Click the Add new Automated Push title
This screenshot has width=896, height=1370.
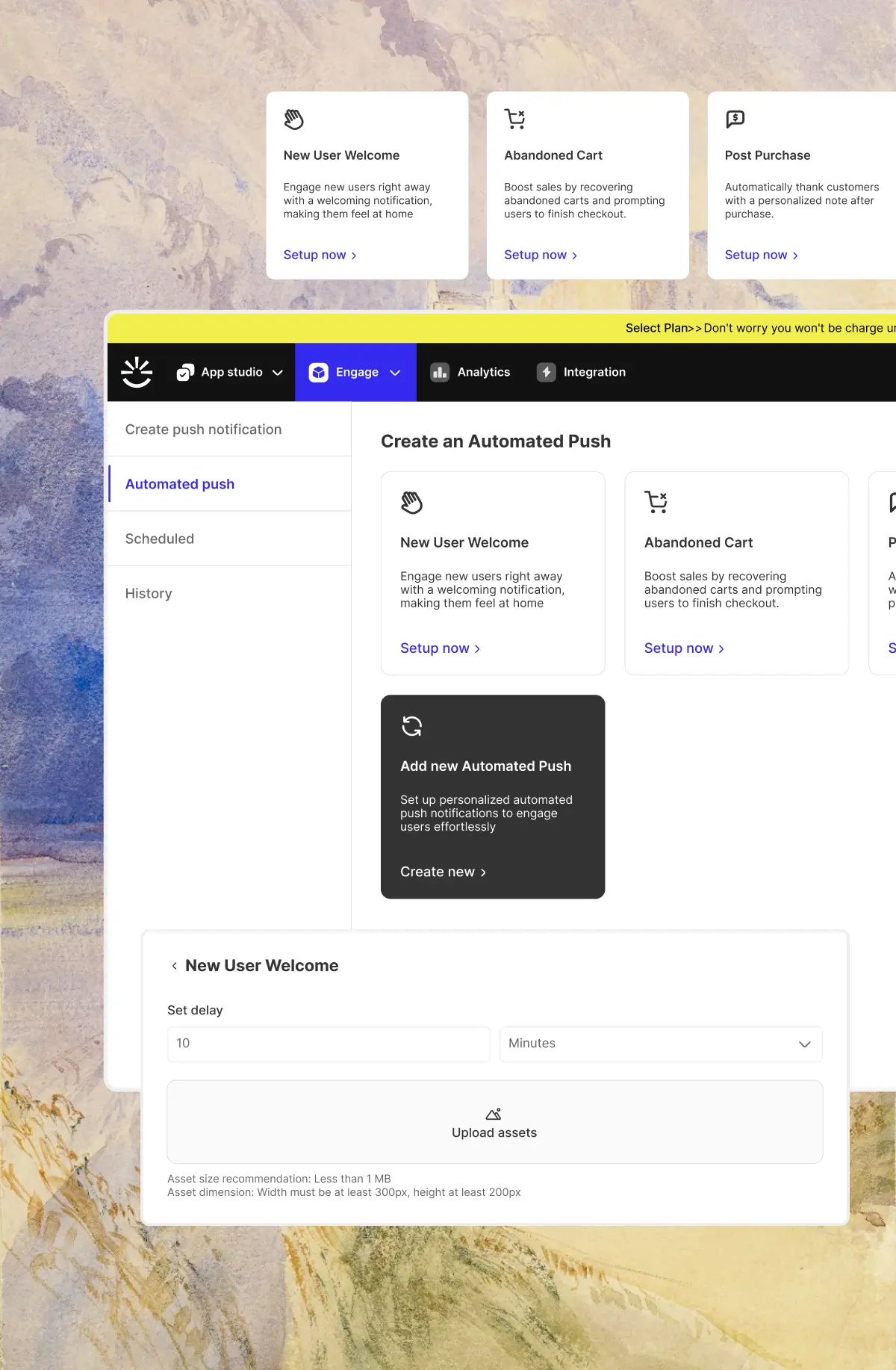pos(486,766)
